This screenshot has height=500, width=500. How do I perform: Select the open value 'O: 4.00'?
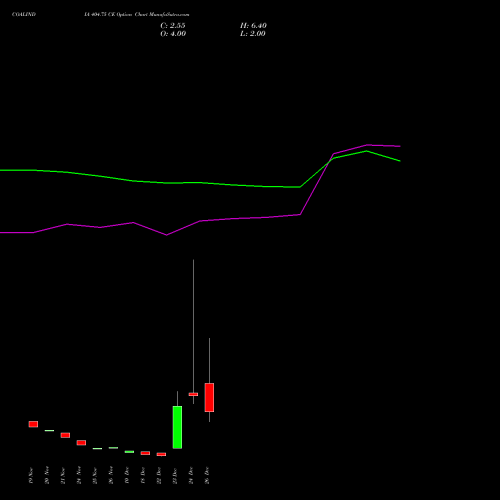(x=173, y=34)
